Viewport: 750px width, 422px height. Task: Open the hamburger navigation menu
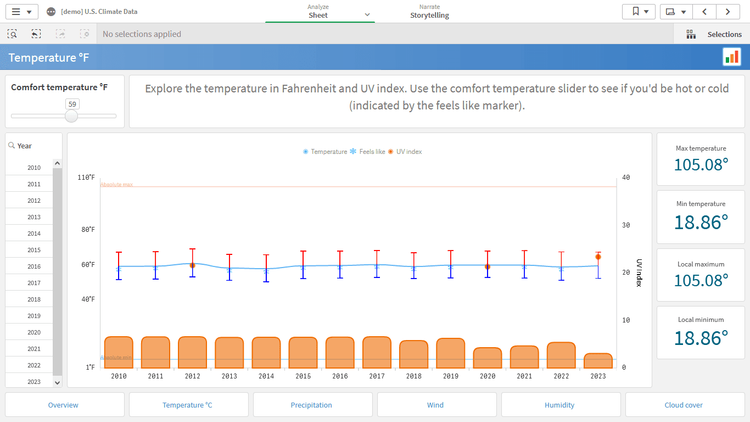[22, 12]
